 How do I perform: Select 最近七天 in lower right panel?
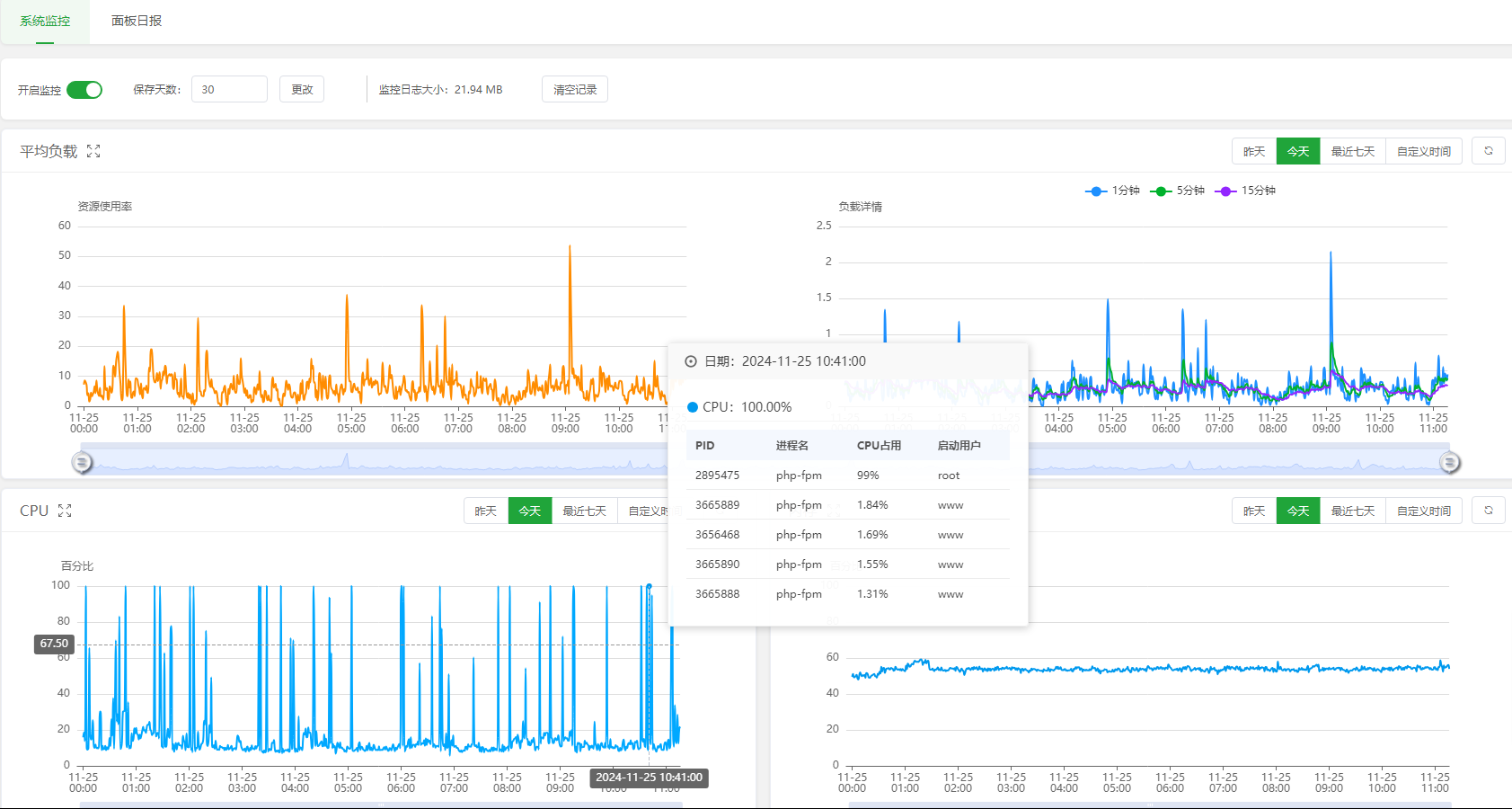click(x=1353, y=511)
